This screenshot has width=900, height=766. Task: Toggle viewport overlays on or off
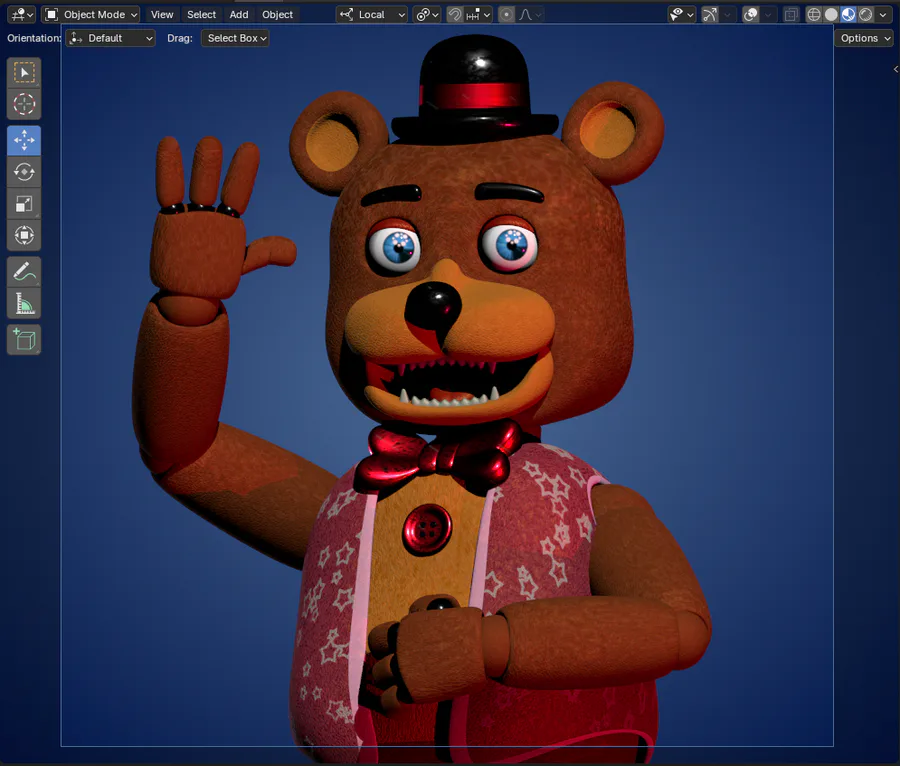(x=750, y=14)
